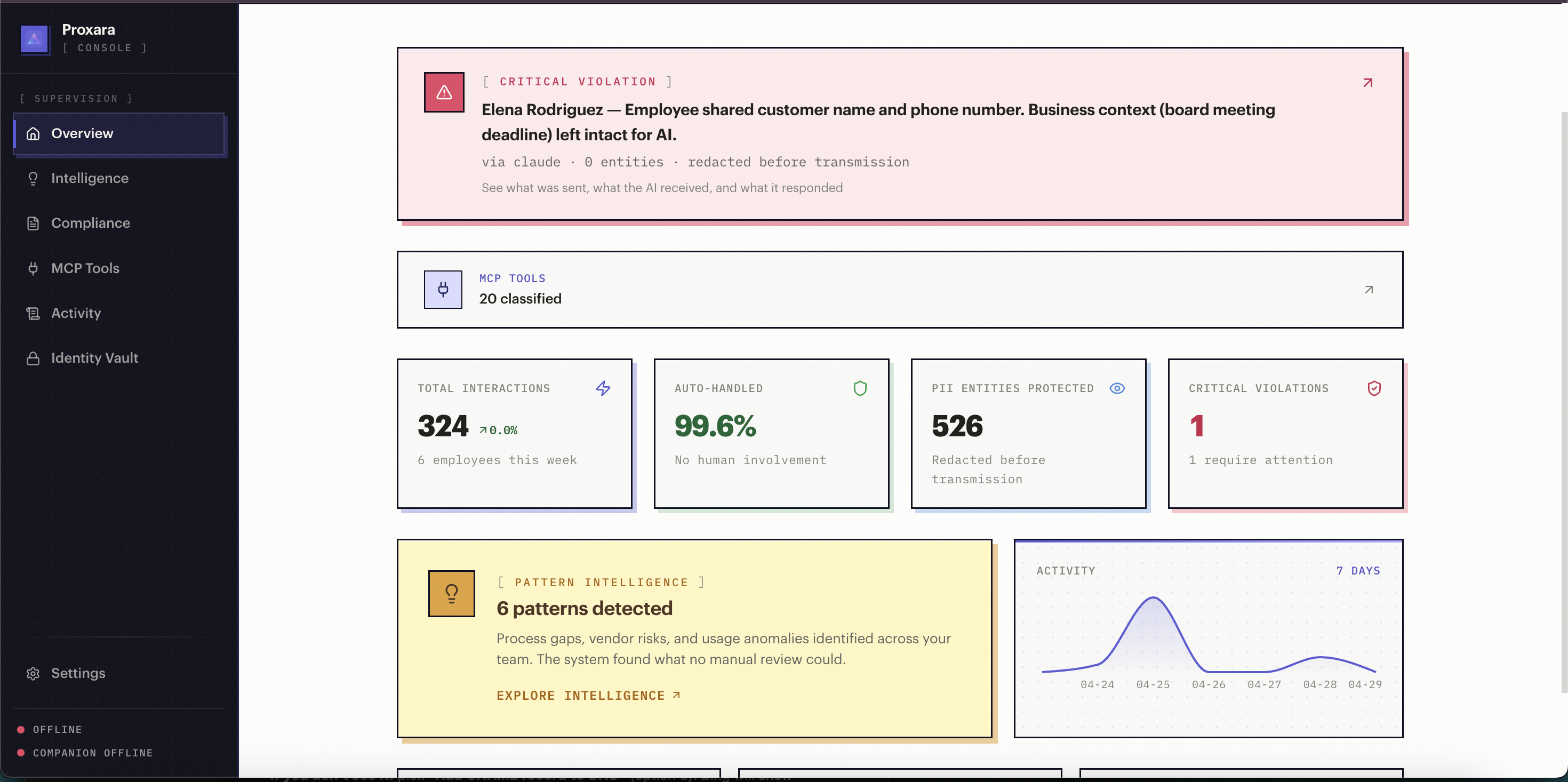Click the PII Entities eye icon
This screenshot has height=782, width=1568.
(x=1116, y=388)
